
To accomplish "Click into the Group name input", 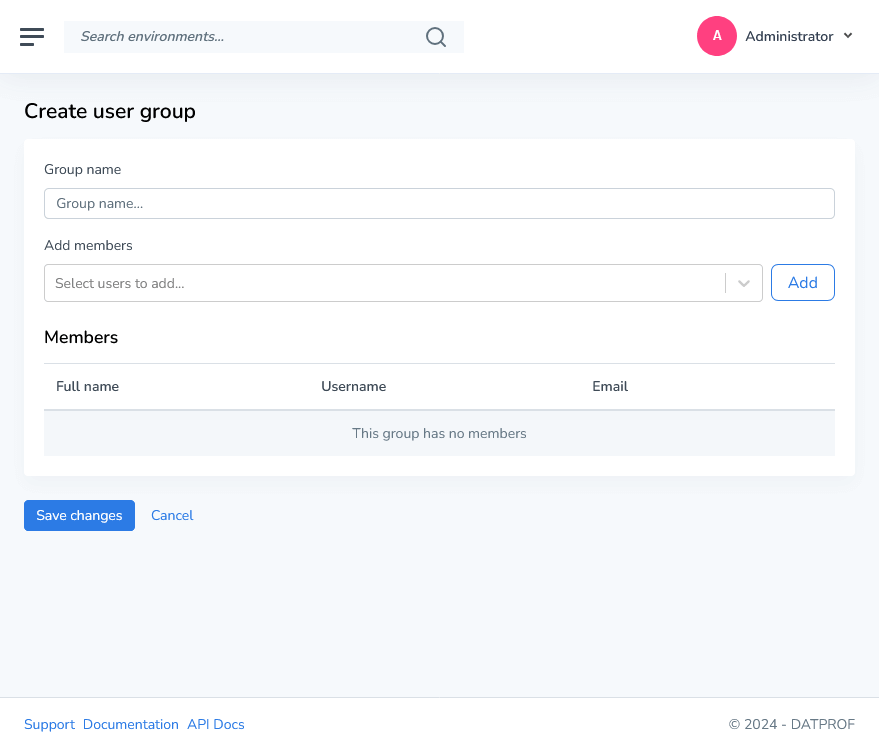I will (439, 203).
